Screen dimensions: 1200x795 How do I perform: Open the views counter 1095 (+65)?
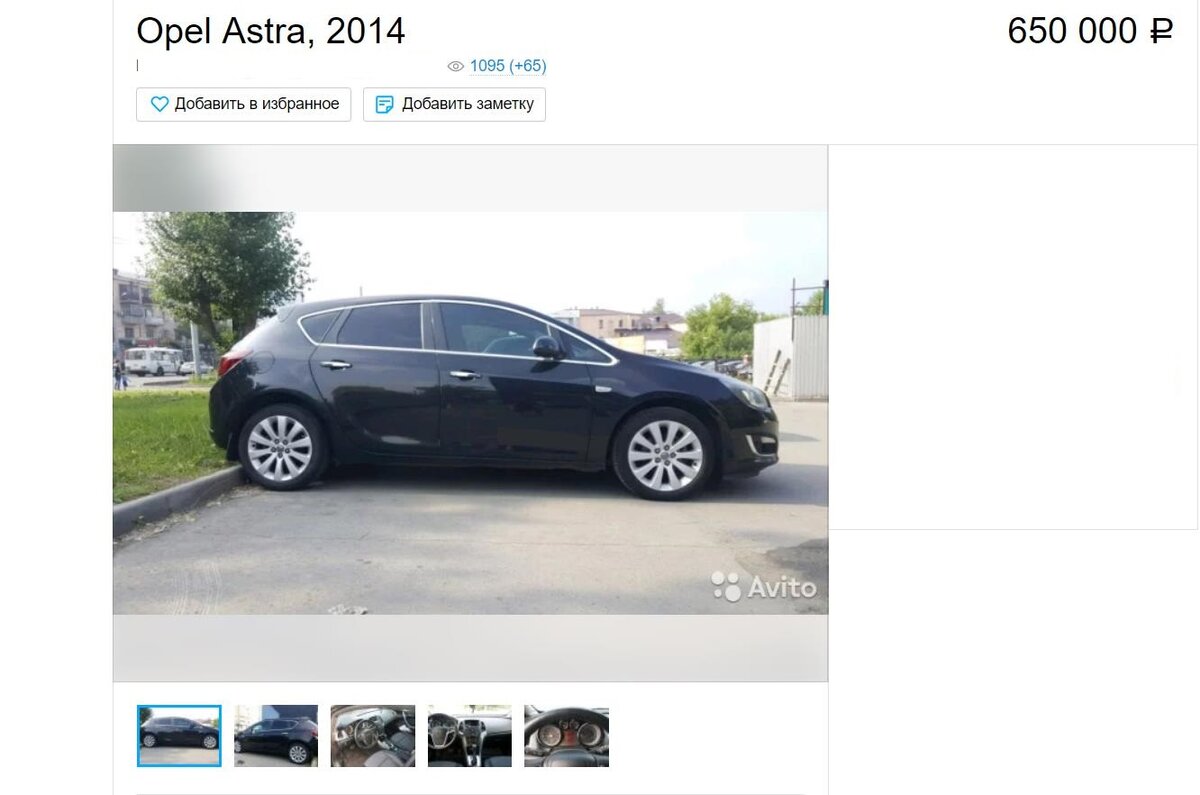508,66
